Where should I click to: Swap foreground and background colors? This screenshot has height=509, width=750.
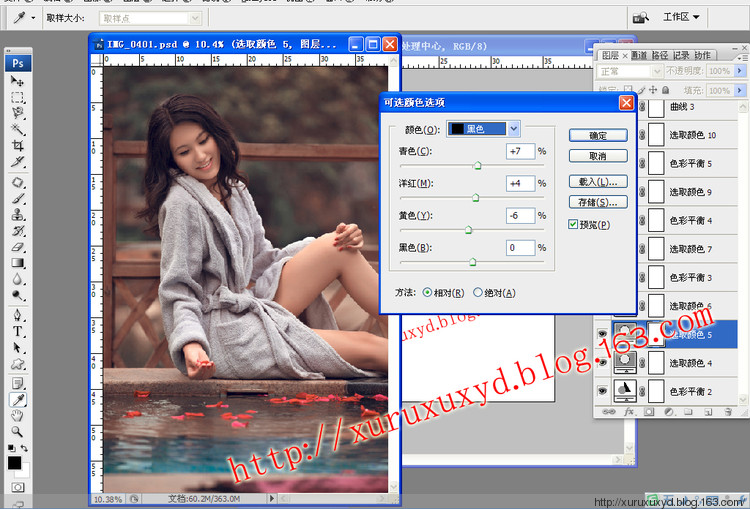pos(24,449)
